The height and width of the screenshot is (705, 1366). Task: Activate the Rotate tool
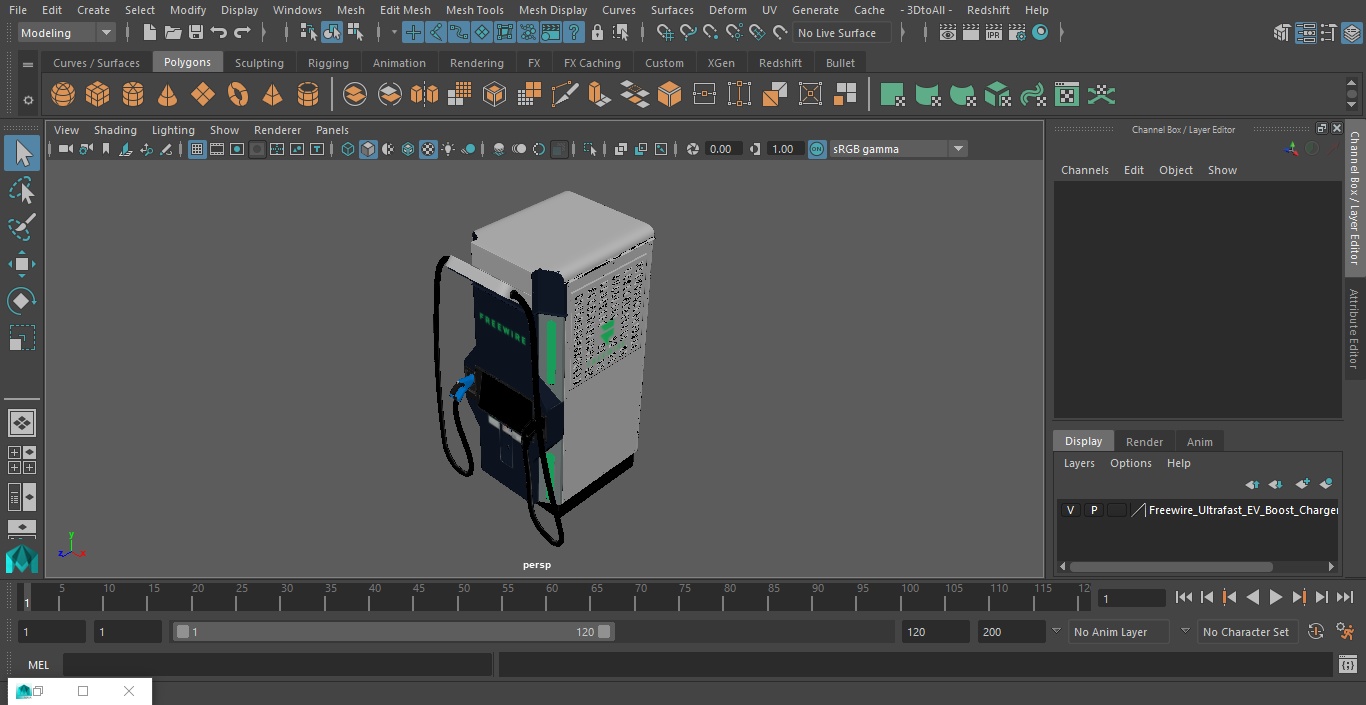point(21,301)
